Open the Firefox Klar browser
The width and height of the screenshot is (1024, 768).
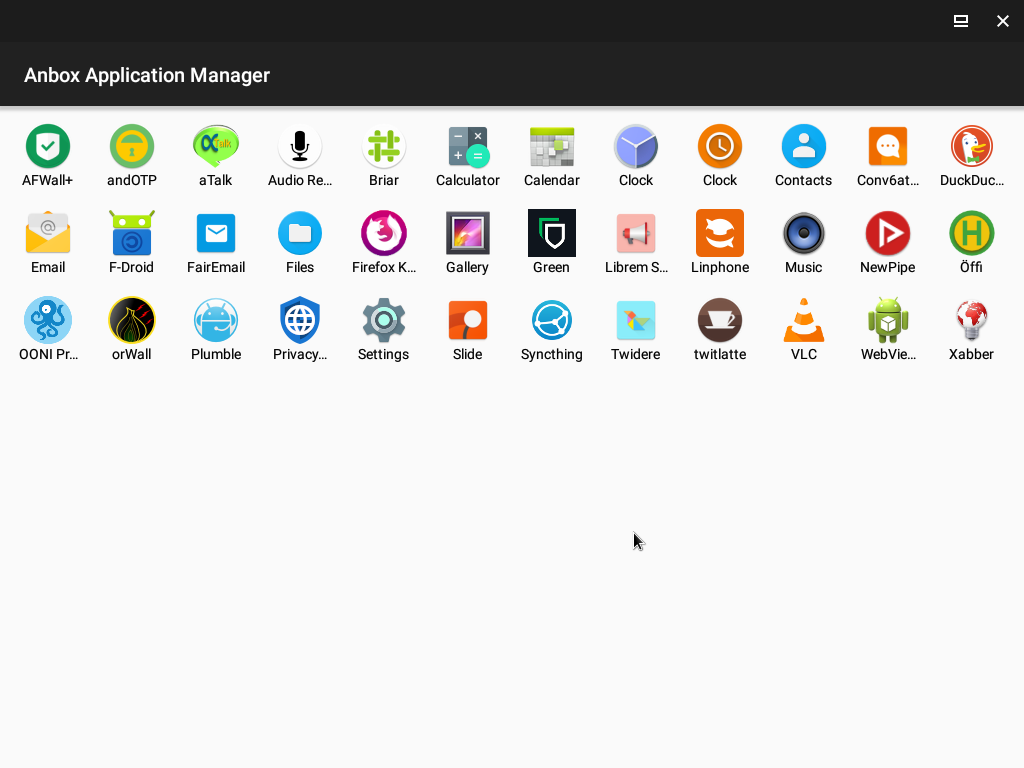click(384, 234)
